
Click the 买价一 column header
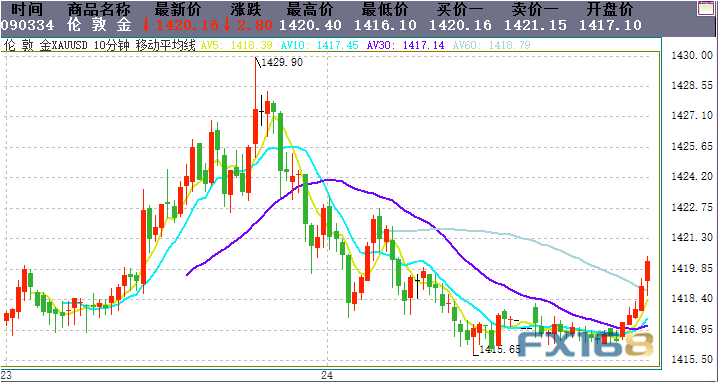tap(460, 9)
